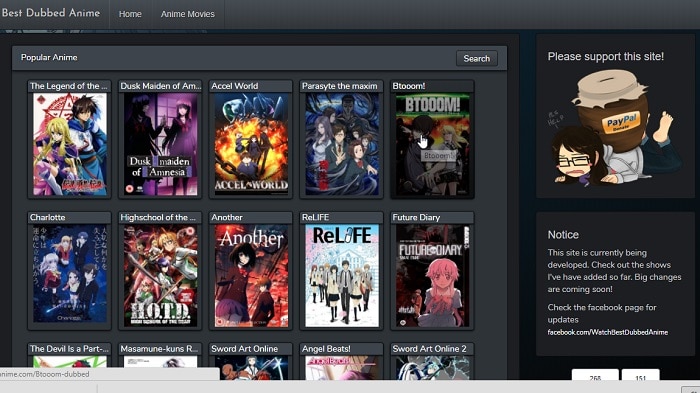Image resolution: width=700 pixels, height=393 pixels.
Task: Open the ReLIFE poster thumbnail
Action: pyautogui.click(x=342, y=276)
